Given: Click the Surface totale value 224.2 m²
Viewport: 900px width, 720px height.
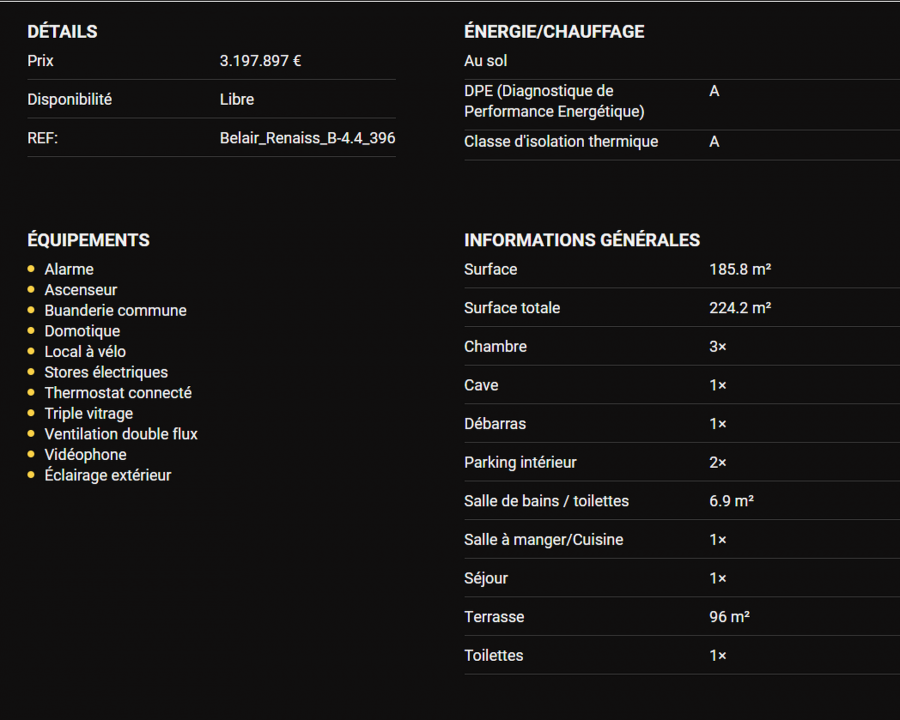Looking at the screenshot, I should (739, 308).
